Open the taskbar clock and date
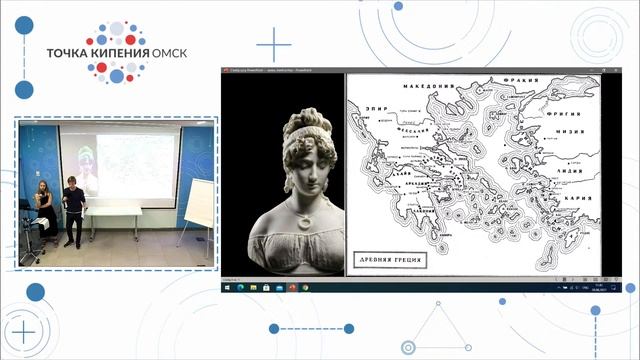Image resolution: width=640 pixels, height=360 pixels. pyautogui.click(x=599, y=288)
